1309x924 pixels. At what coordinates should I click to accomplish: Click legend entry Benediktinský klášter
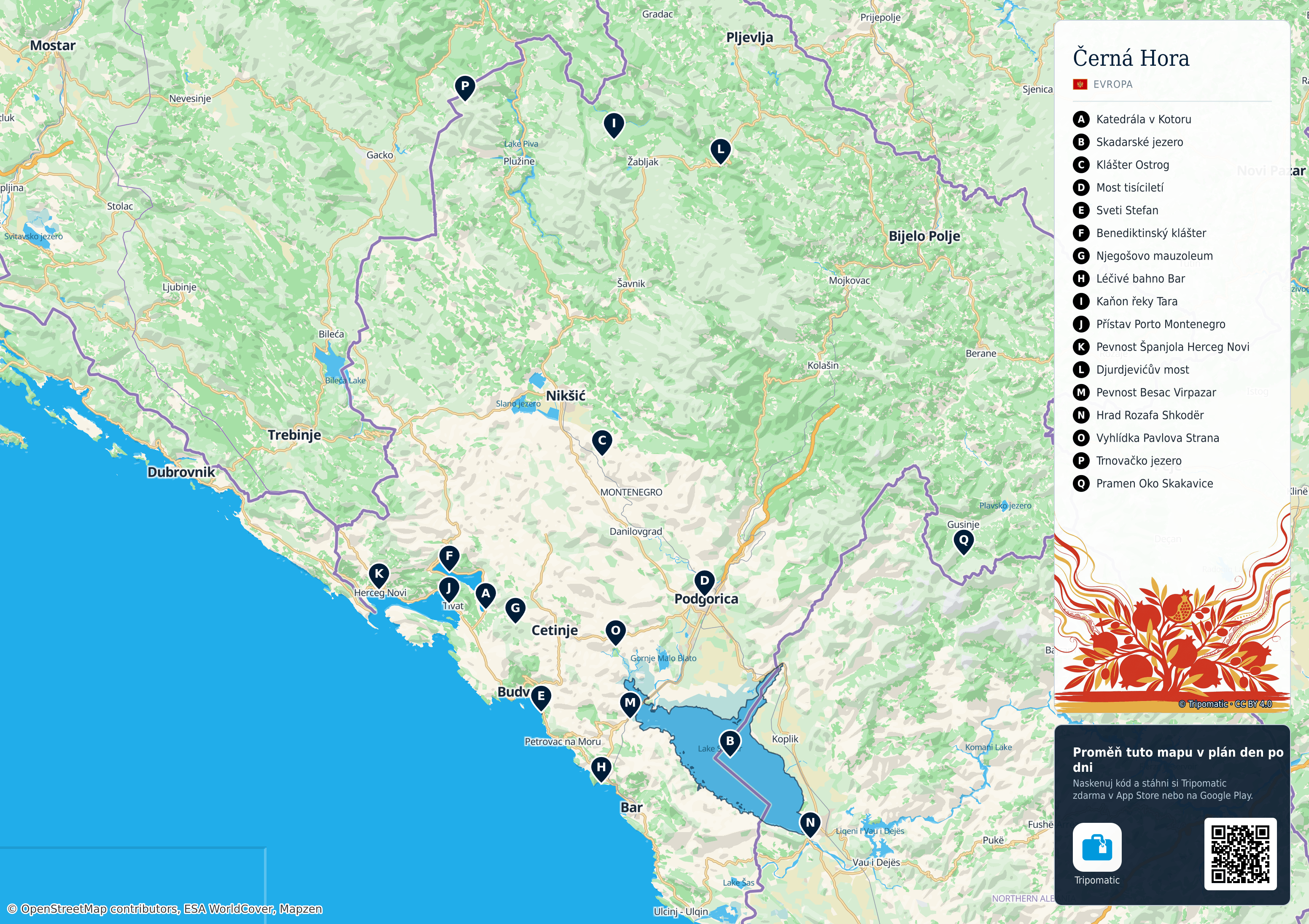point(1151,233)
